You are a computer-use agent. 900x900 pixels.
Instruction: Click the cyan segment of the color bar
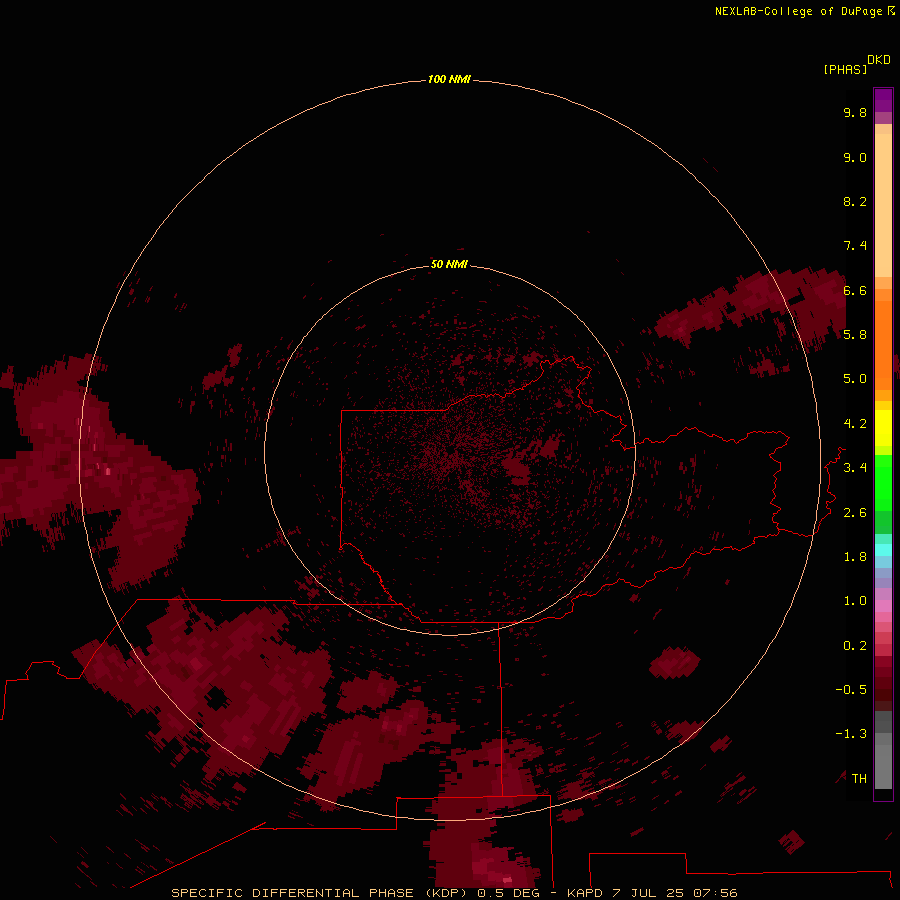[x=883, y=549]
